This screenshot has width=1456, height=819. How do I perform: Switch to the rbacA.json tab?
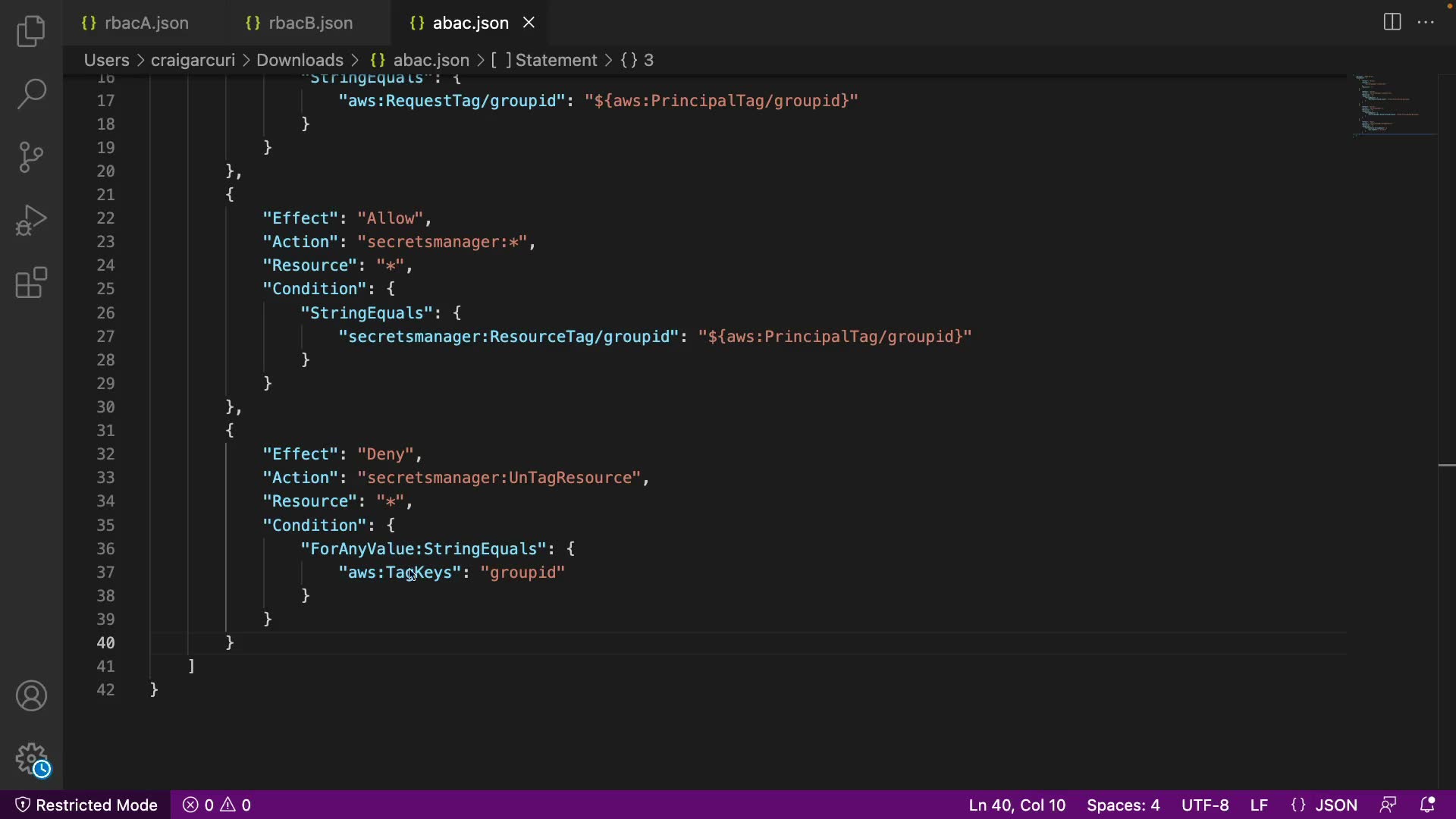[x=146, y=23]
